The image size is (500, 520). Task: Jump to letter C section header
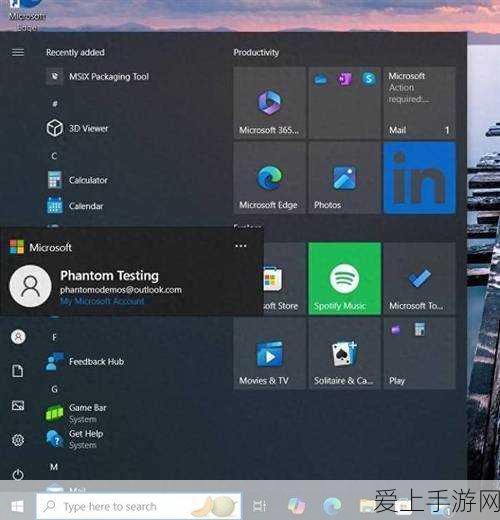(54, 156)
